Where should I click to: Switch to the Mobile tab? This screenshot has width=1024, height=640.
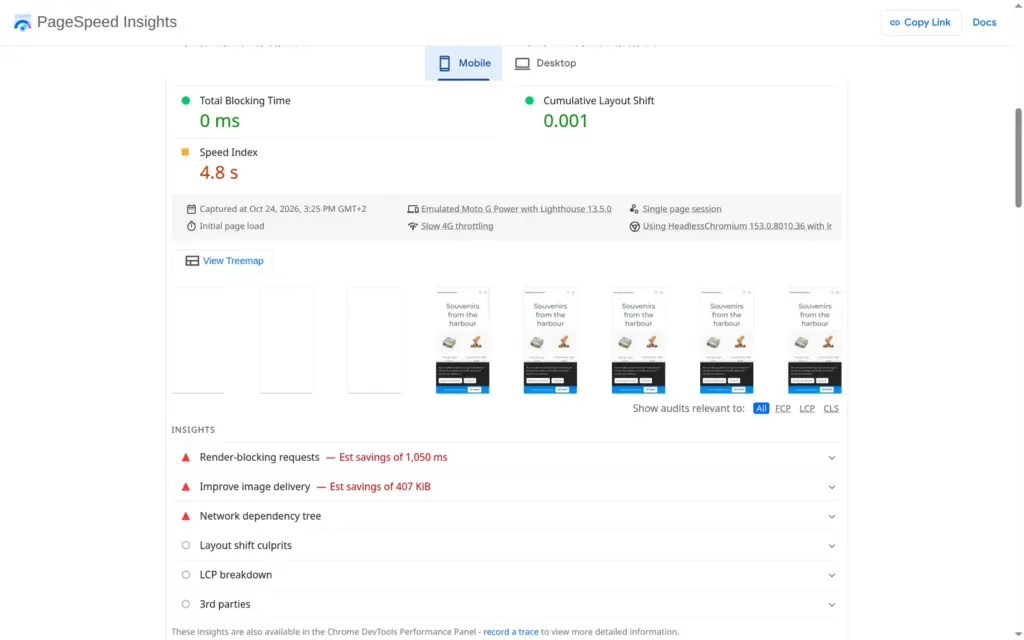click(464, 63)
